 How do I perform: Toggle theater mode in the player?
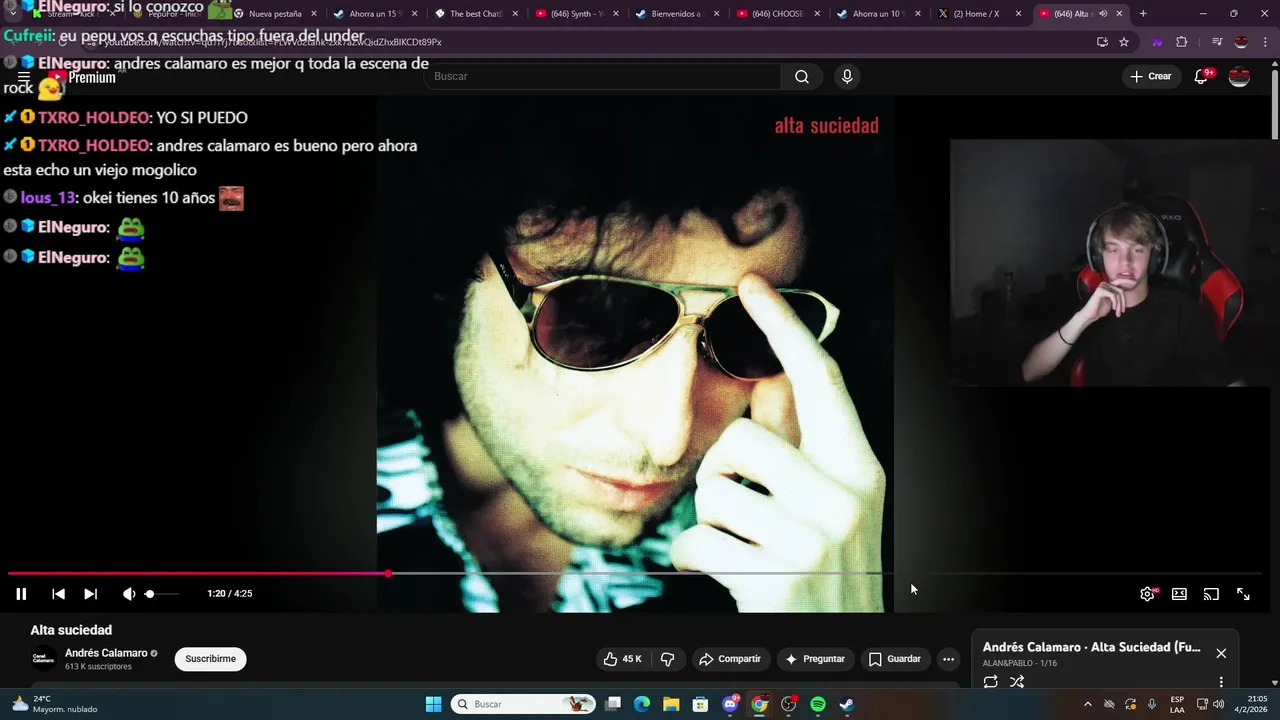[1179, 594]
